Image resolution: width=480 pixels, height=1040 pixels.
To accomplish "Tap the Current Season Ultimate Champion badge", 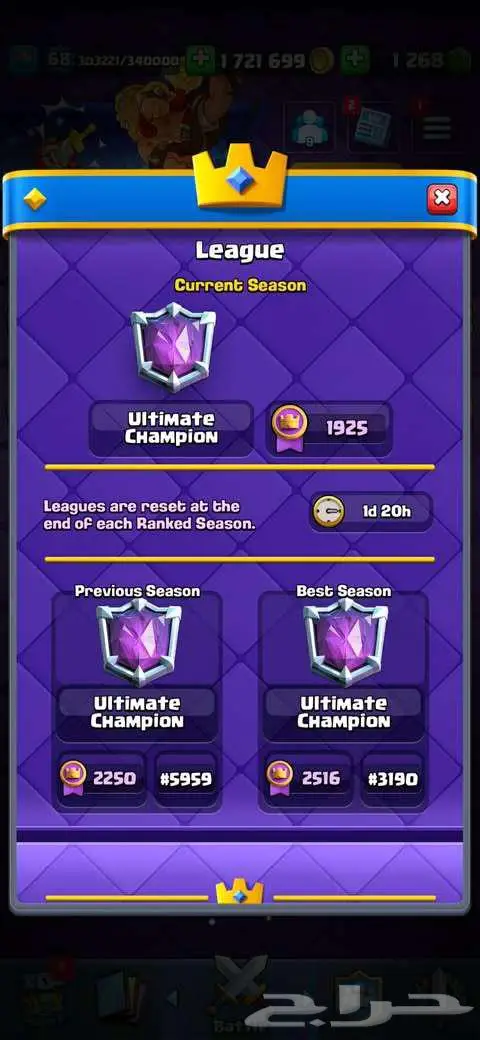I will 174,346.
